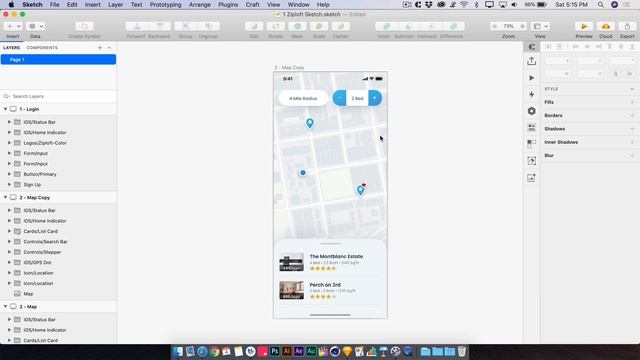Collapse the 2 - Map artboard
The height and width of the screenshot is (360, 640).
[6, 307]
